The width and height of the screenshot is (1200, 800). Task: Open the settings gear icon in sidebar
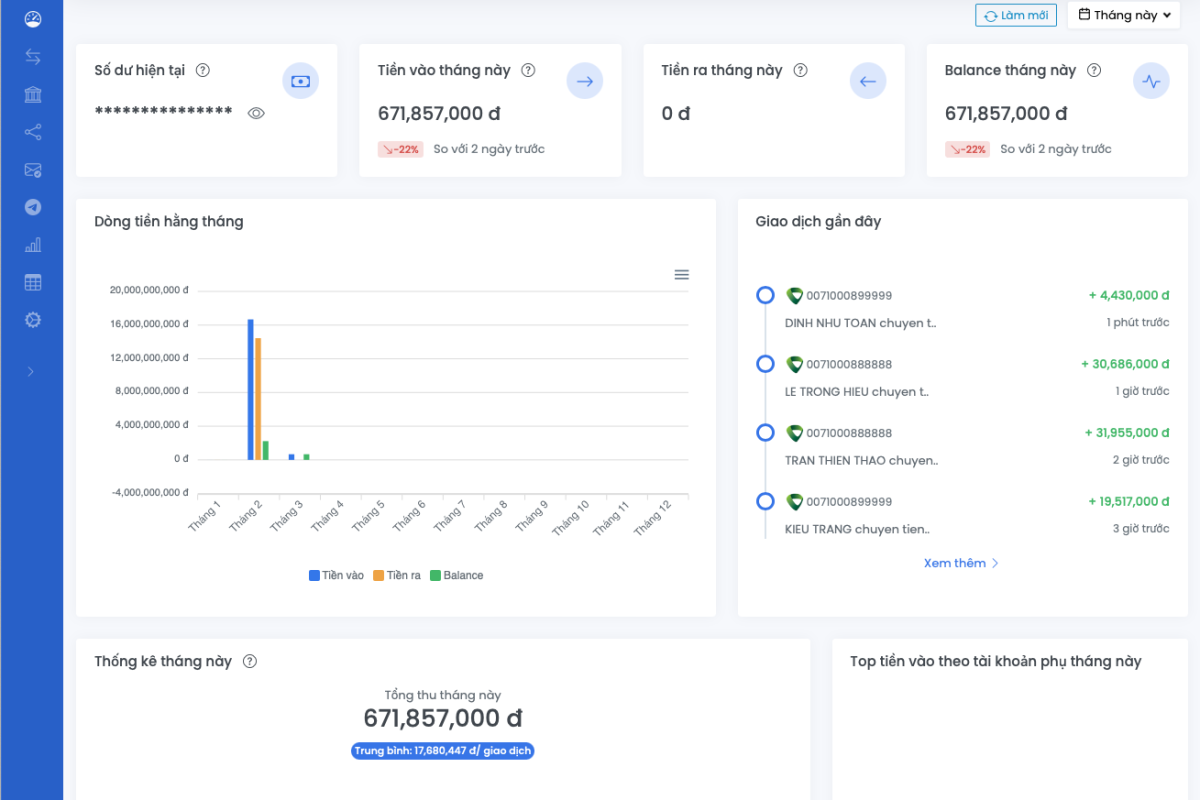click(33, 320)
